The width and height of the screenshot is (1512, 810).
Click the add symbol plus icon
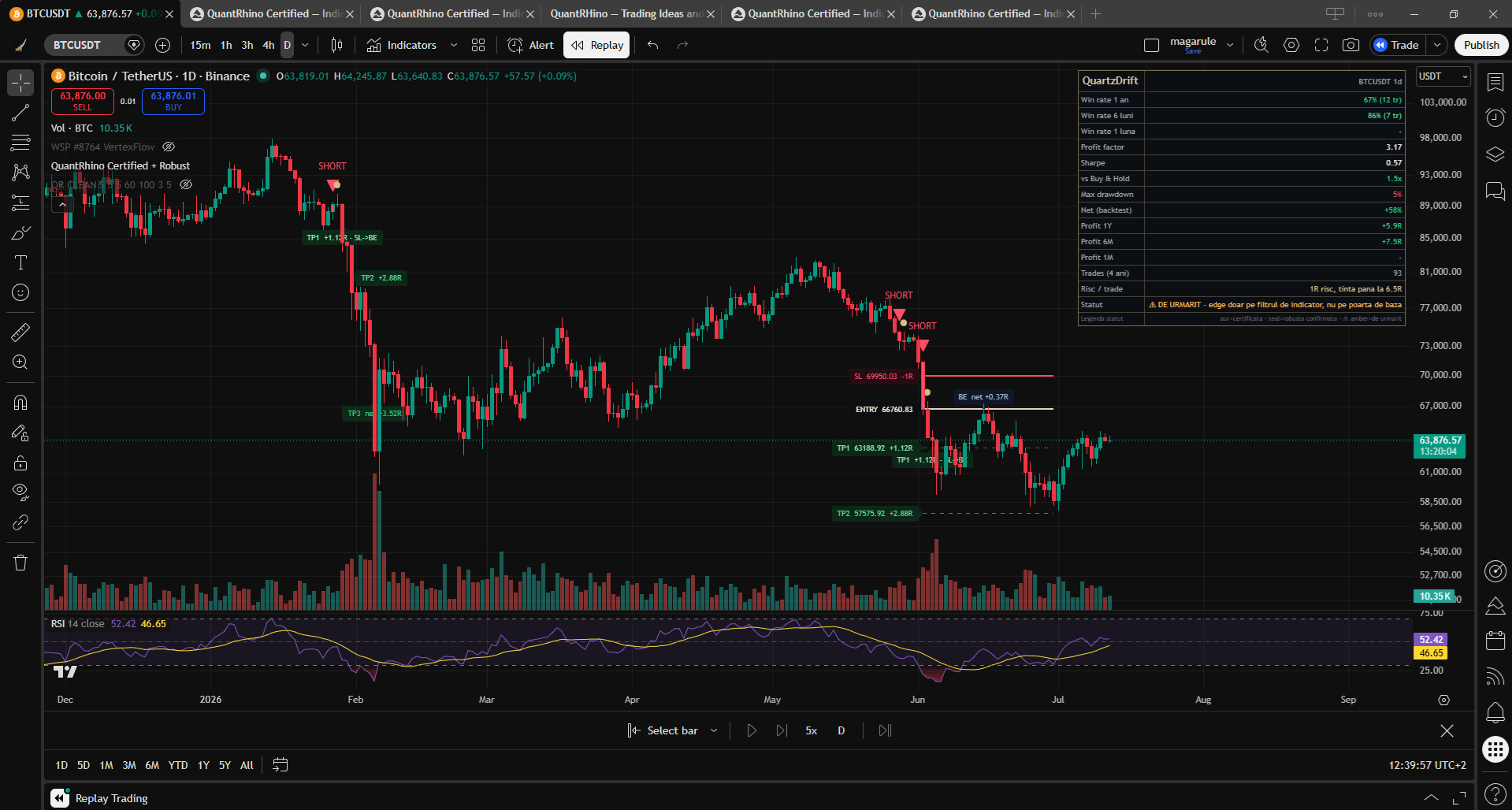click(x=162, y=45)
